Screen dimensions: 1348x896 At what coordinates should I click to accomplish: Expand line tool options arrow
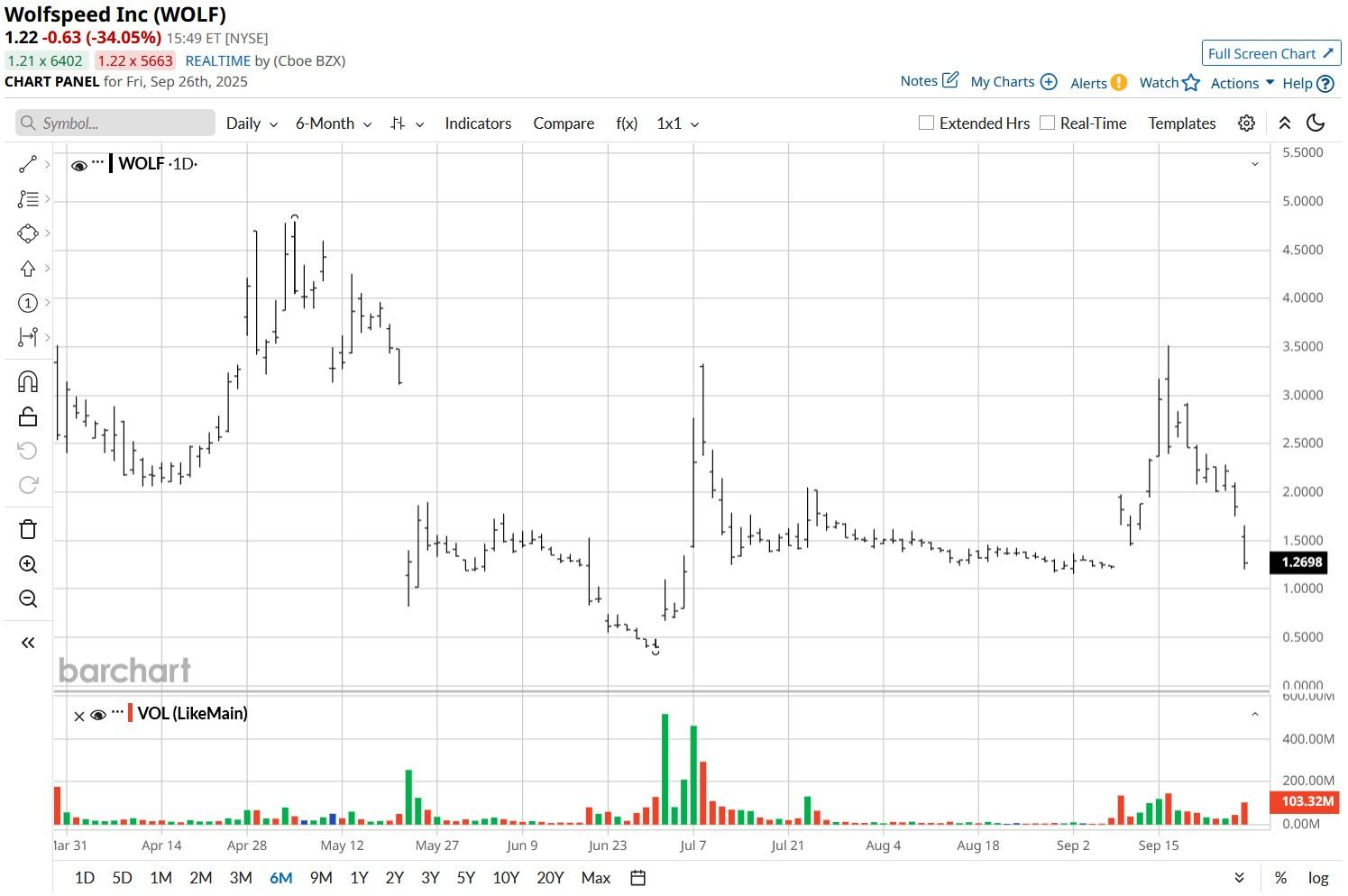coord(47,165)
